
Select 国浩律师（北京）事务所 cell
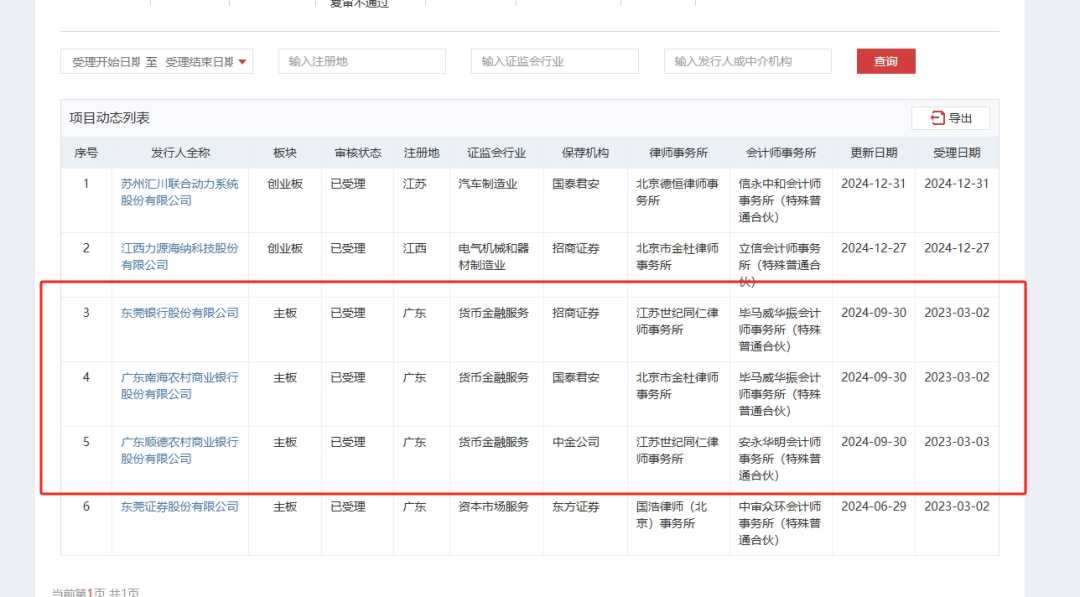(x=672, y=515)
